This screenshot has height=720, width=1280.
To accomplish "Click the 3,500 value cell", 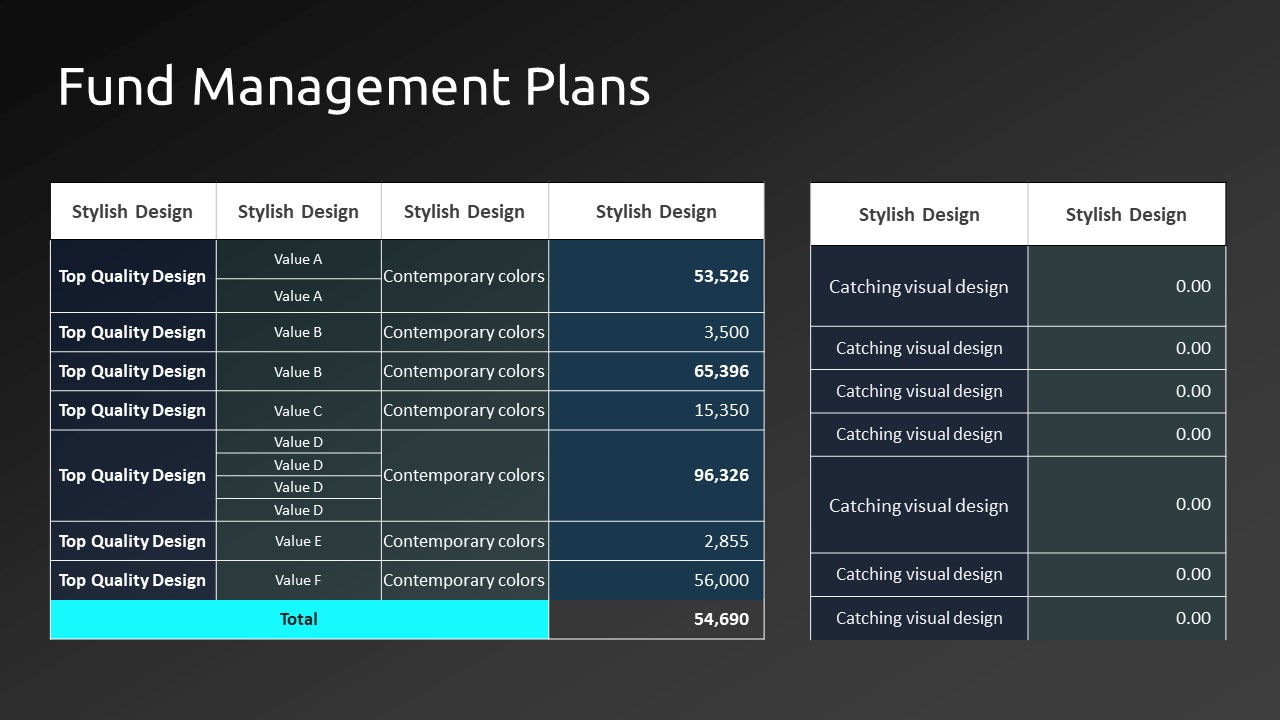I will 656,332.
